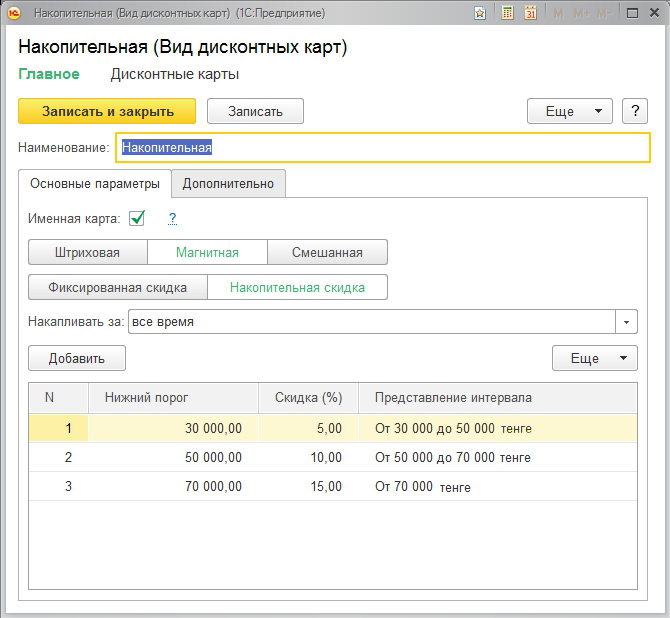Select the 70 000,00 threshold cell
This screenshot has height=618, width=670.
[173, 486]
